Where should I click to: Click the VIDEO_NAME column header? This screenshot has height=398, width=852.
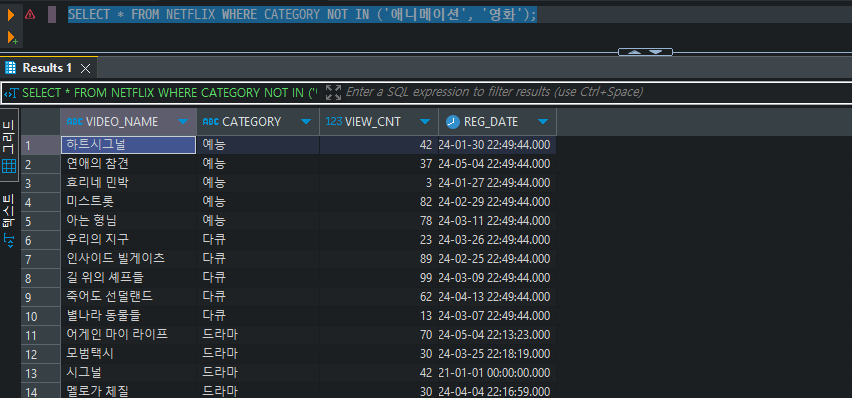[128, 122]
